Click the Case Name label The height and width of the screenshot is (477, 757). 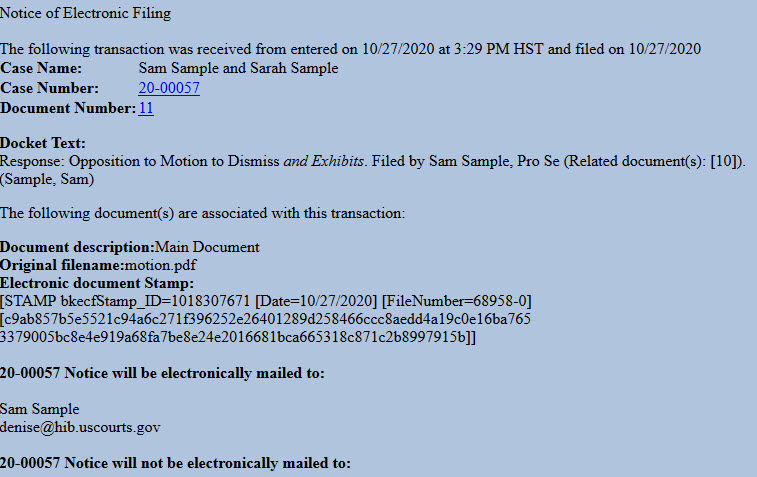click(41, 68)
